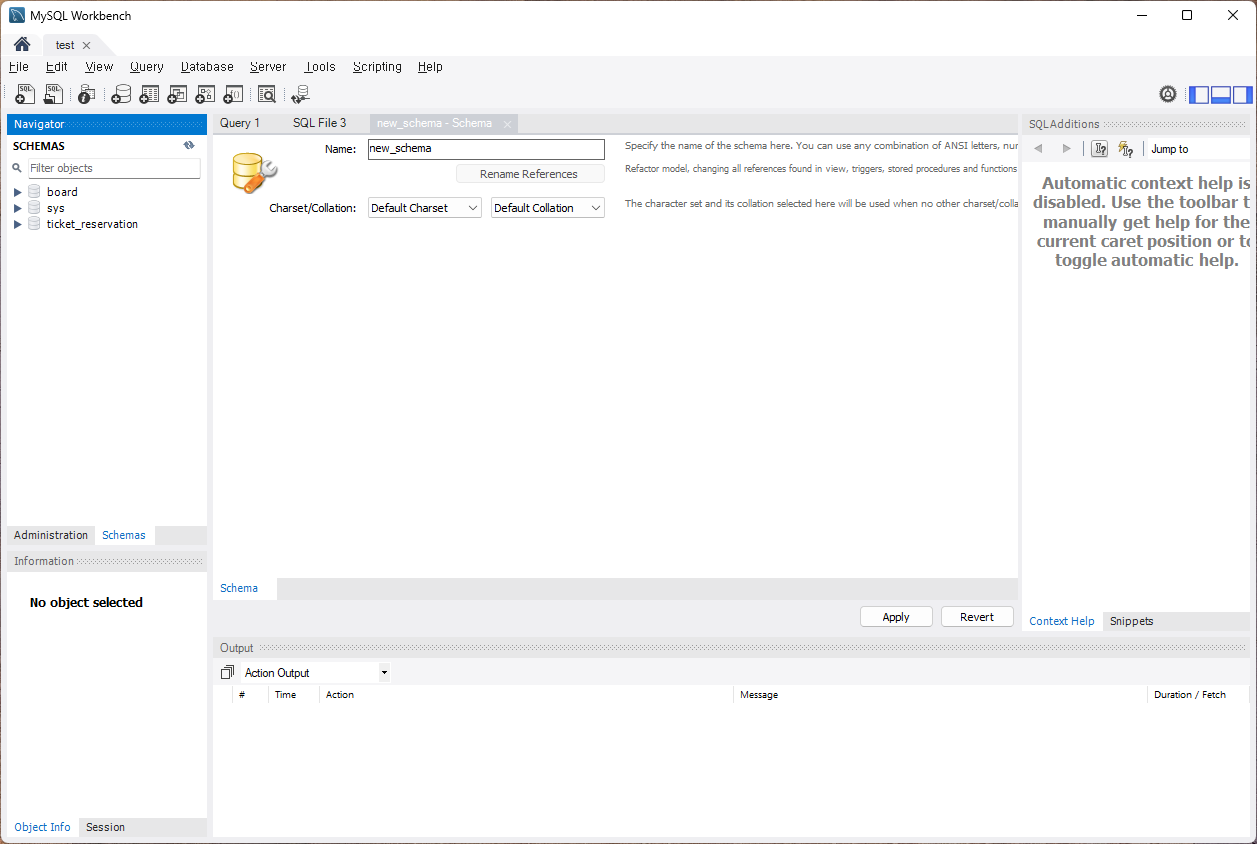Open the Tools menu
The image size is (1257, 844).
(x=321, y=67)
